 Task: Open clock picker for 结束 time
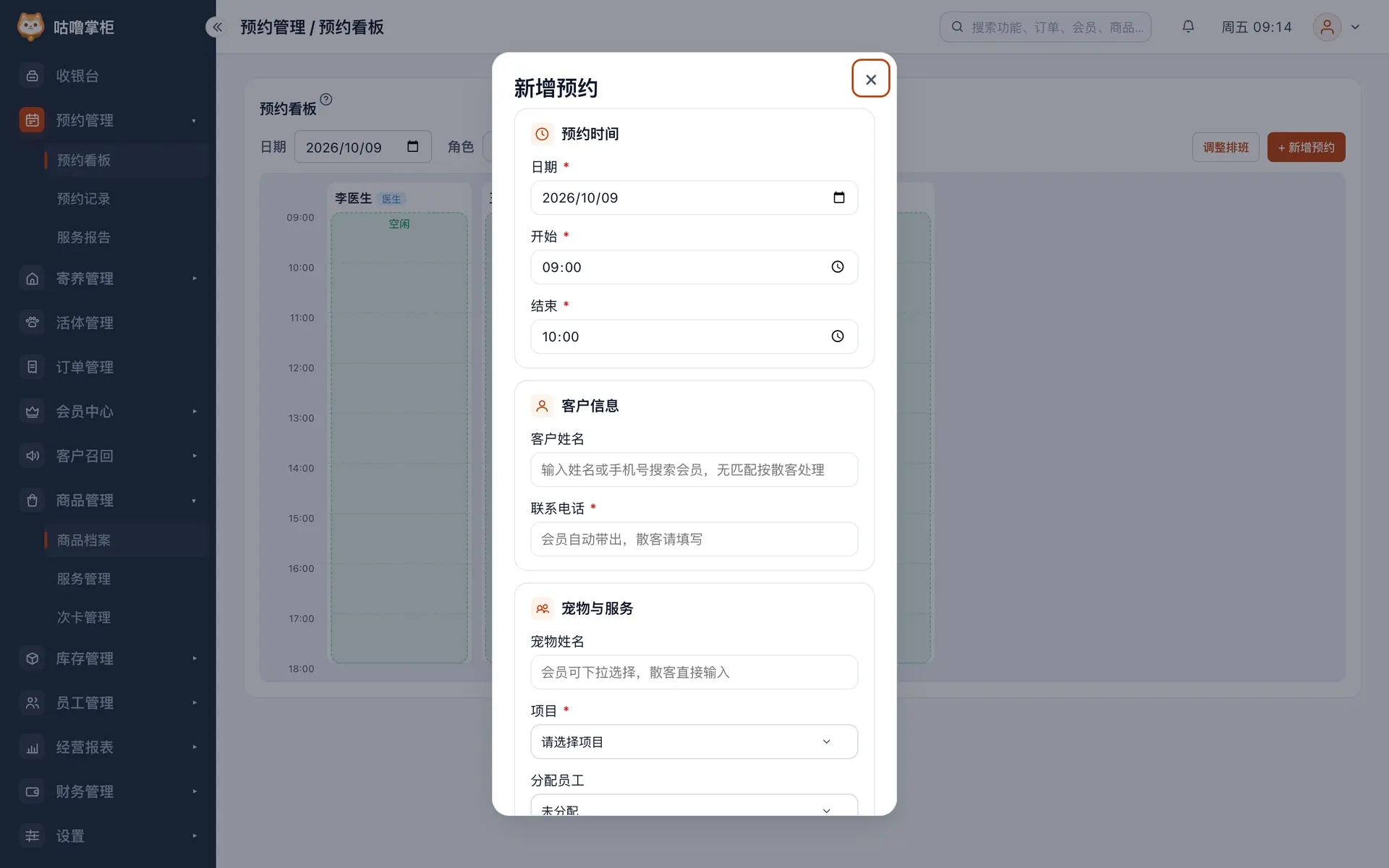click(837, 336)
